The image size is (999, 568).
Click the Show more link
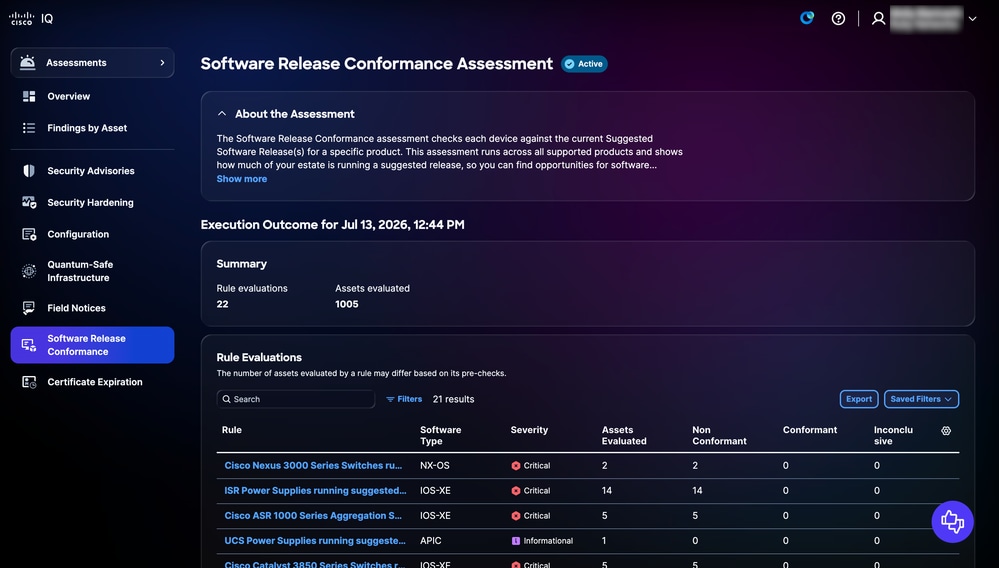(x=241, y=179)
